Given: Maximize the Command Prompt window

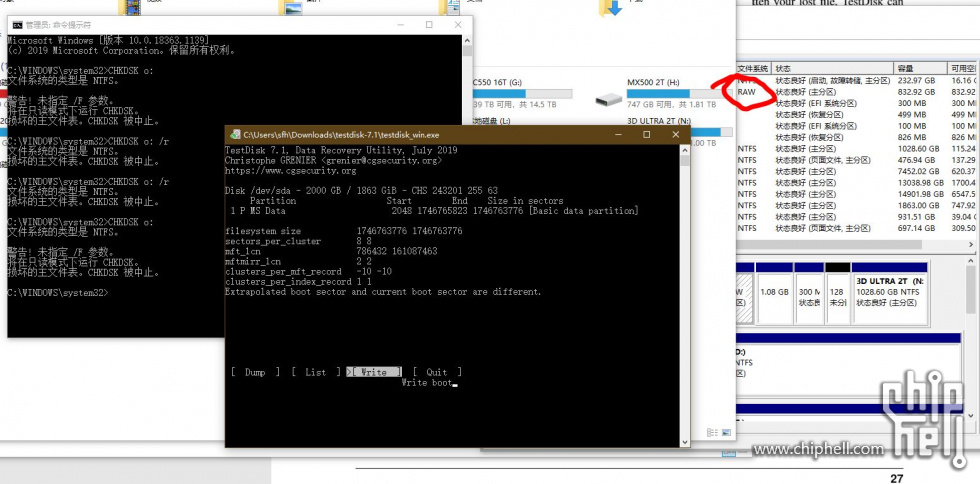Looking at the screenshot, I should (x=429, y=25).
